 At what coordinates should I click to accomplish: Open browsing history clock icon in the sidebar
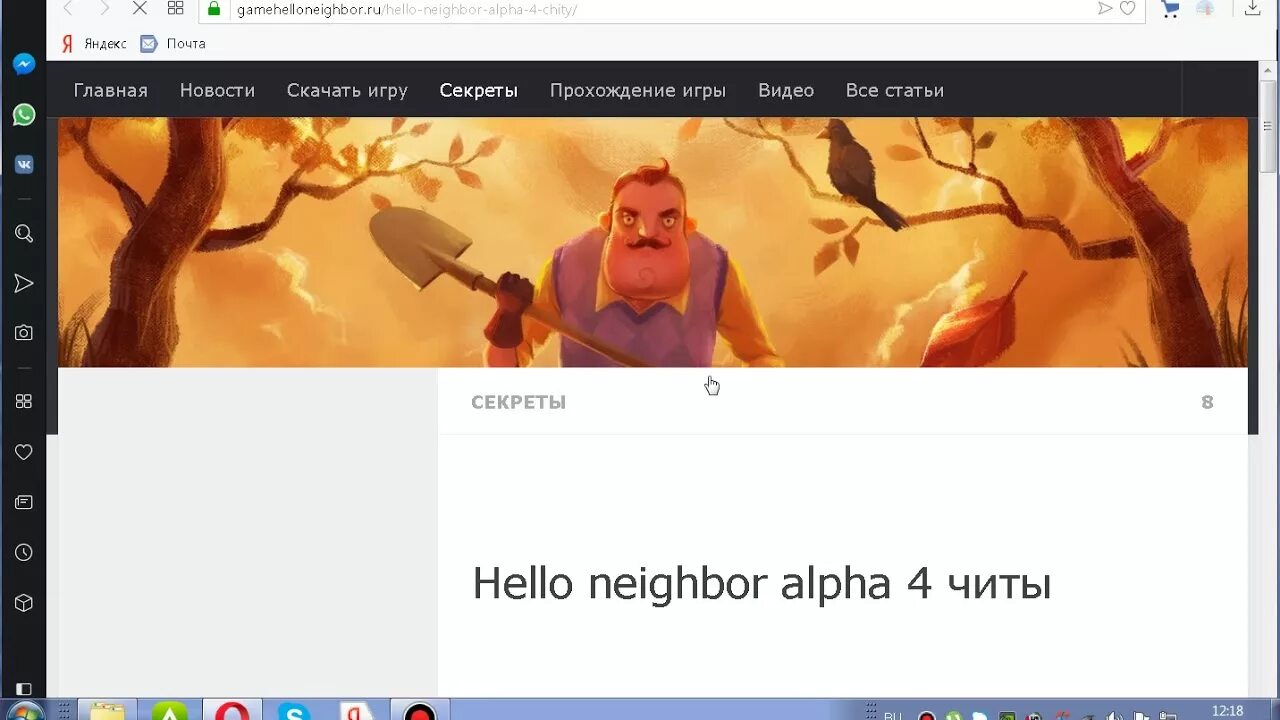tap(24, 552)
